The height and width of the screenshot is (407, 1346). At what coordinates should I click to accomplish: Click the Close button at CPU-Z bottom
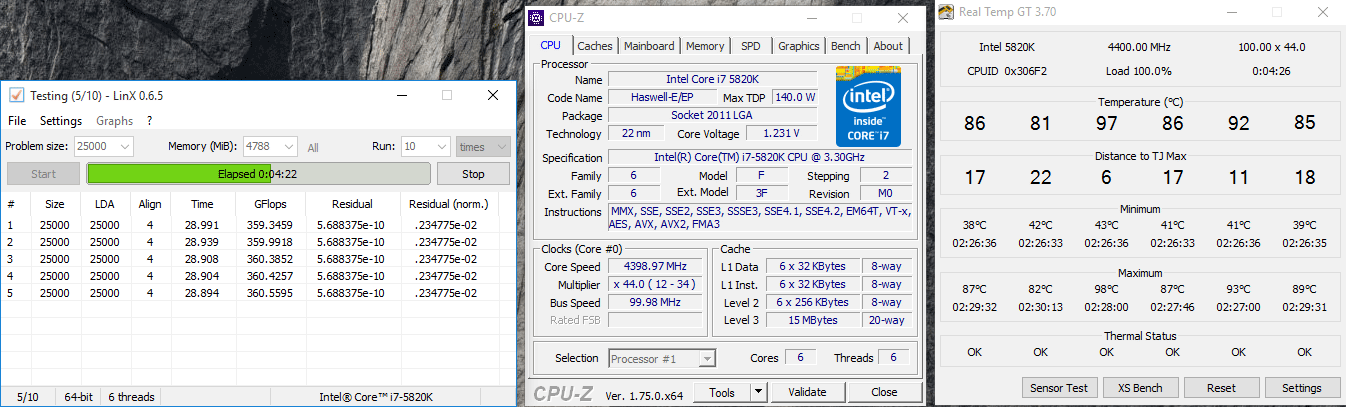tap(884, 393)
